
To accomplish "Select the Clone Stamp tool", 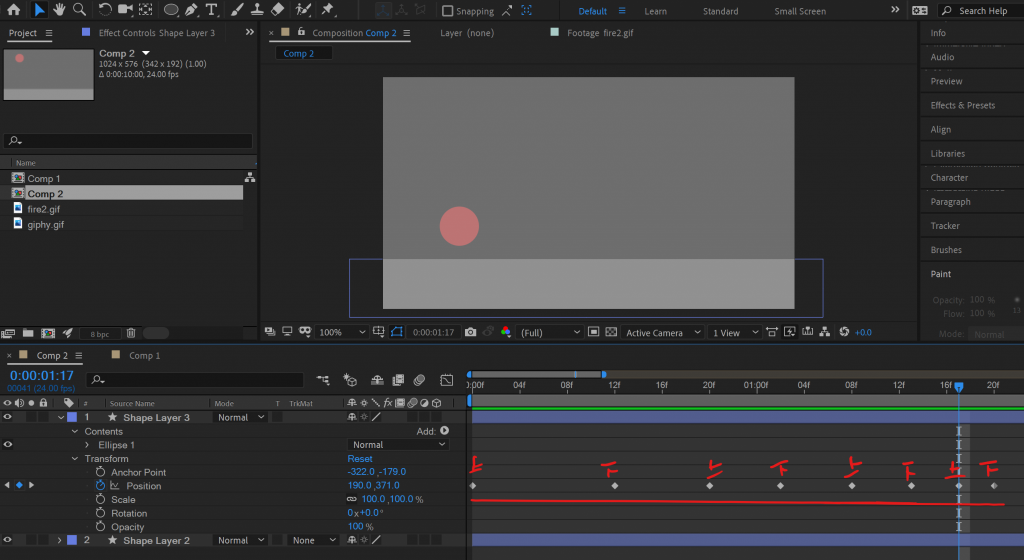I will point(257,10).
